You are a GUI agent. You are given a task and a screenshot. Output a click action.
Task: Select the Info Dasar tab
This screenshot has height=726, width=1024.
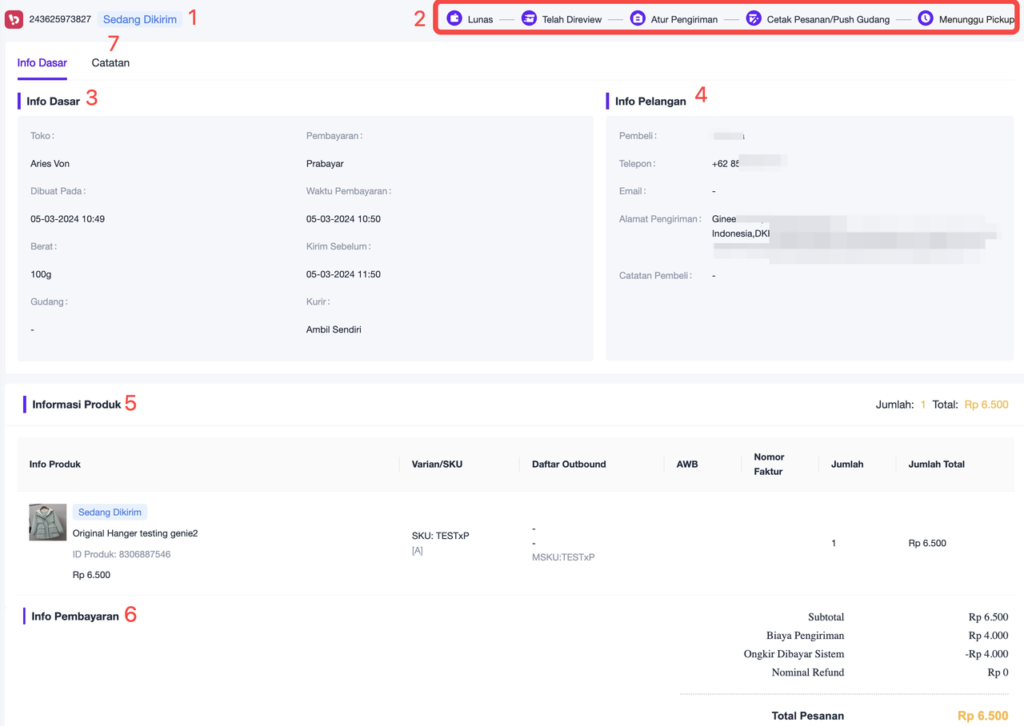click(42, 63)
